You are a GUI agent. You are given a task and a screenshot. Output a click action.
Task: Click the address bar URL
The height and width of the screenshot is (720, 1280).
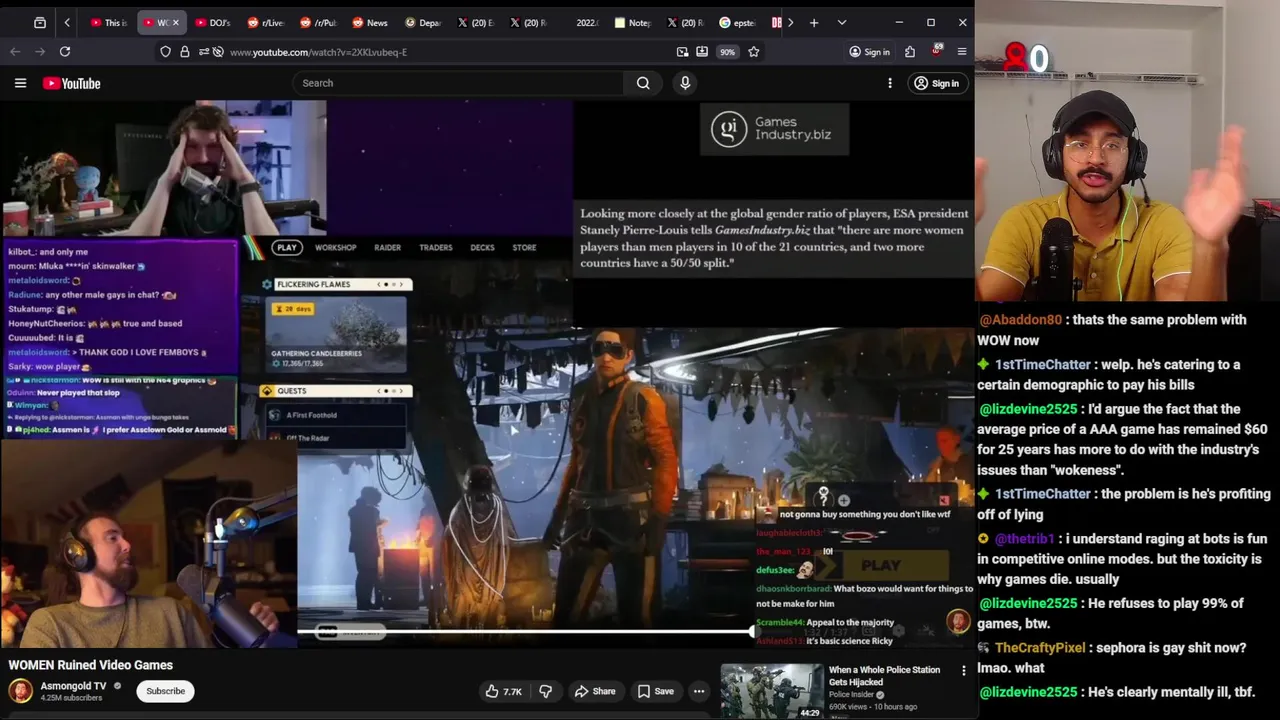pyautogui.click(x=318, y=52)
